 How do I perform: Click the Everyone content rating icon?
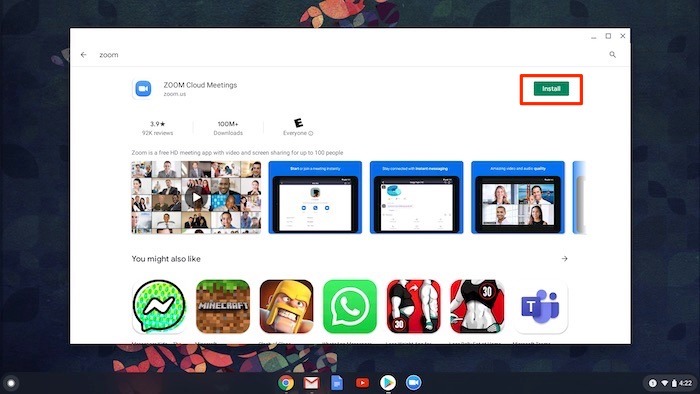tap(298, 122)
